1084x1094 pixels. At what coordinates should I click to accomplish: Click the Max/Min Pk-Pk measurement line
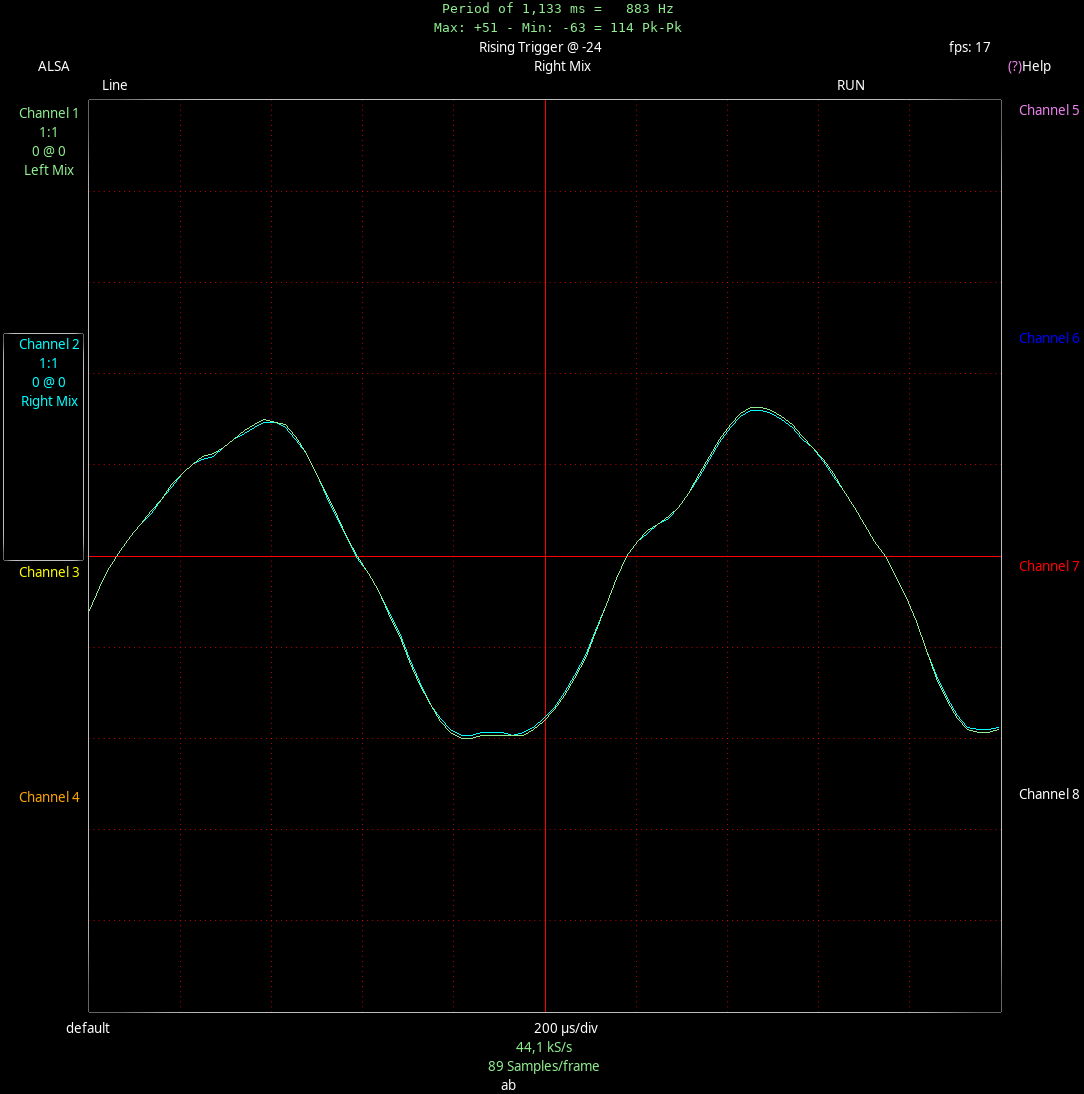(557, 27)
